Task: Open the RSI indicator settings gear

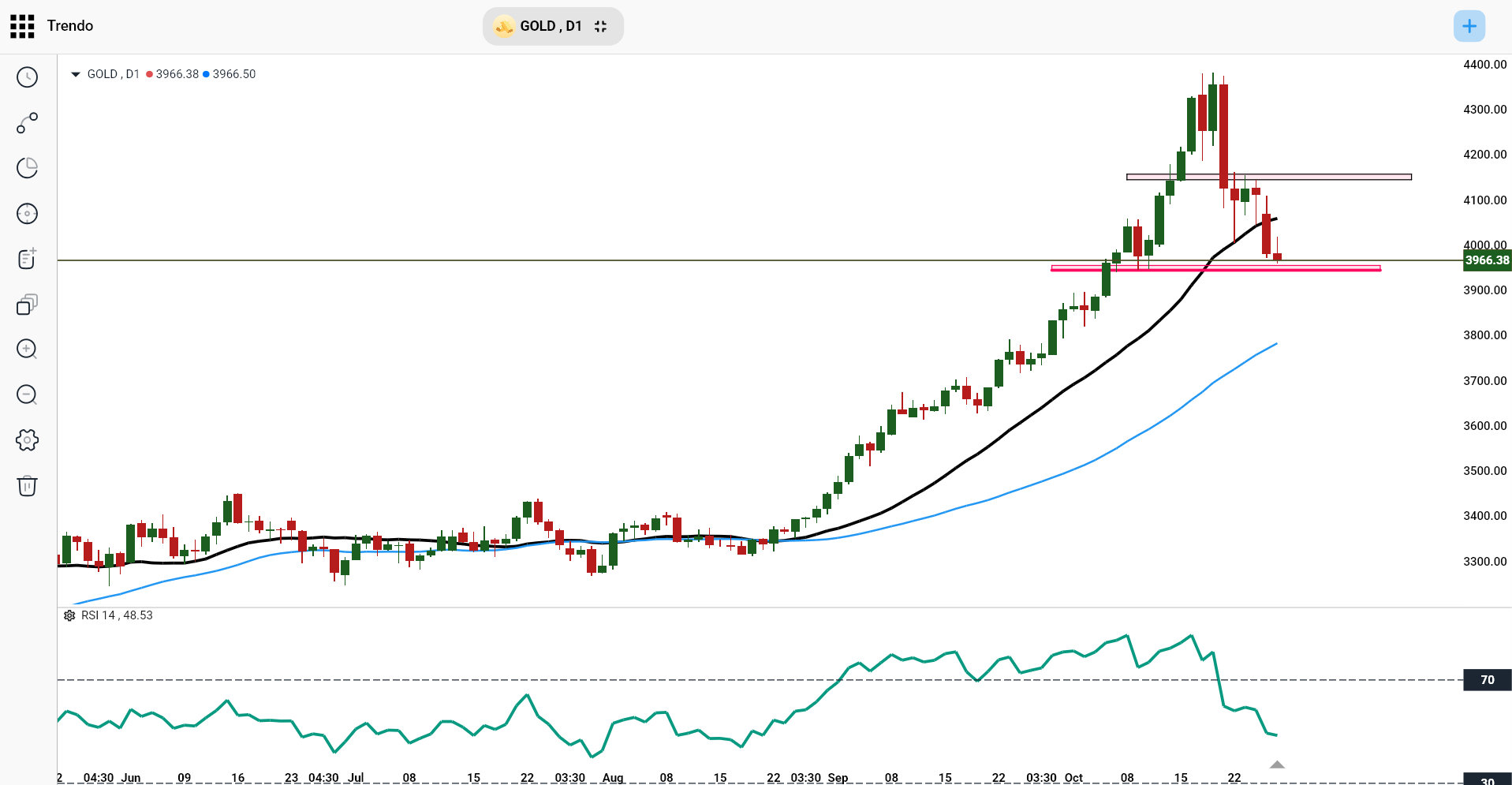Action: (69, 615)
